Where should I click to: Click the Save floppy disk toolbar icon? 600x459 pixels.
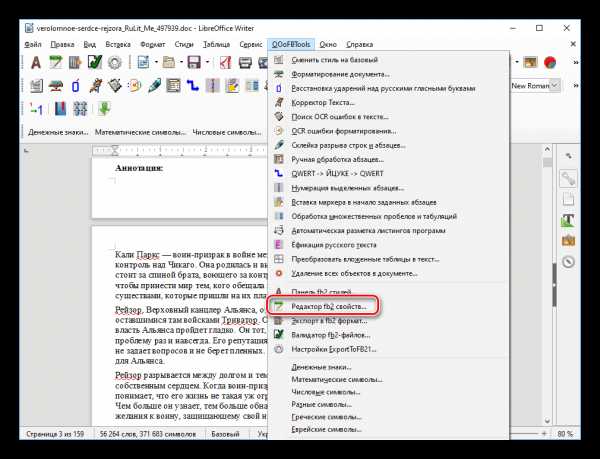point(194,62)
